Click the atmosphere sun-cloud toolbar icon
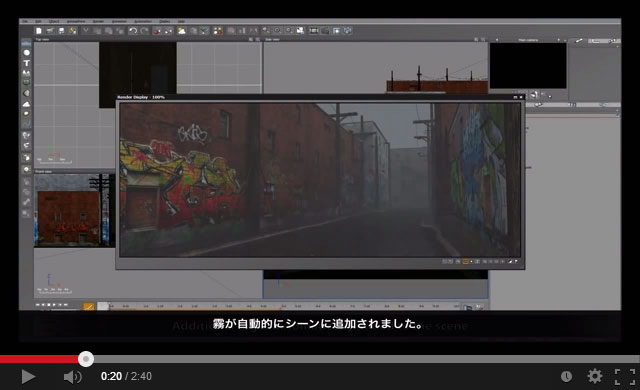 click(x=181, y=31)
